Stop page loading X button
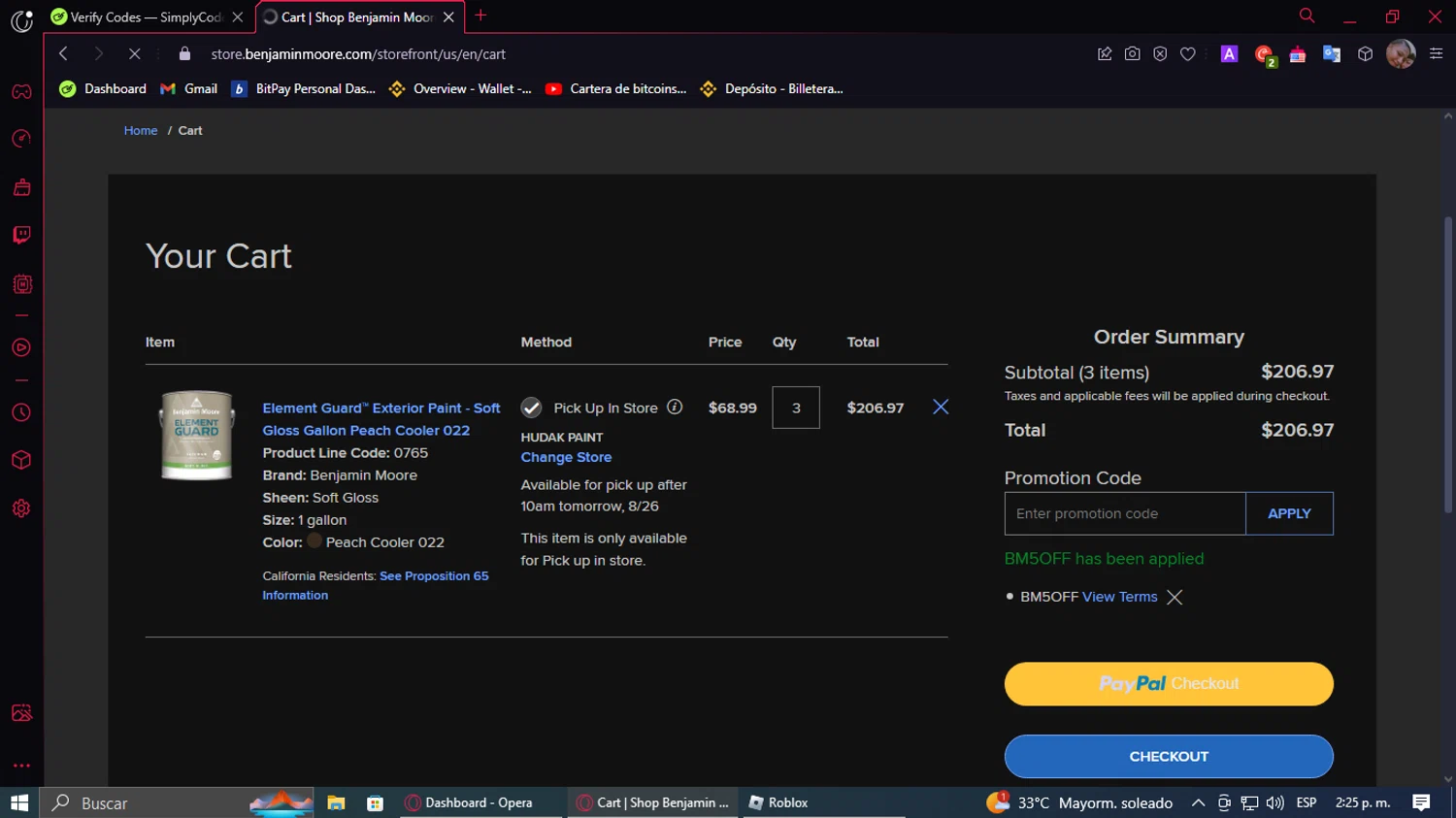Screen dimensions: 1456x818 [134, 54]
